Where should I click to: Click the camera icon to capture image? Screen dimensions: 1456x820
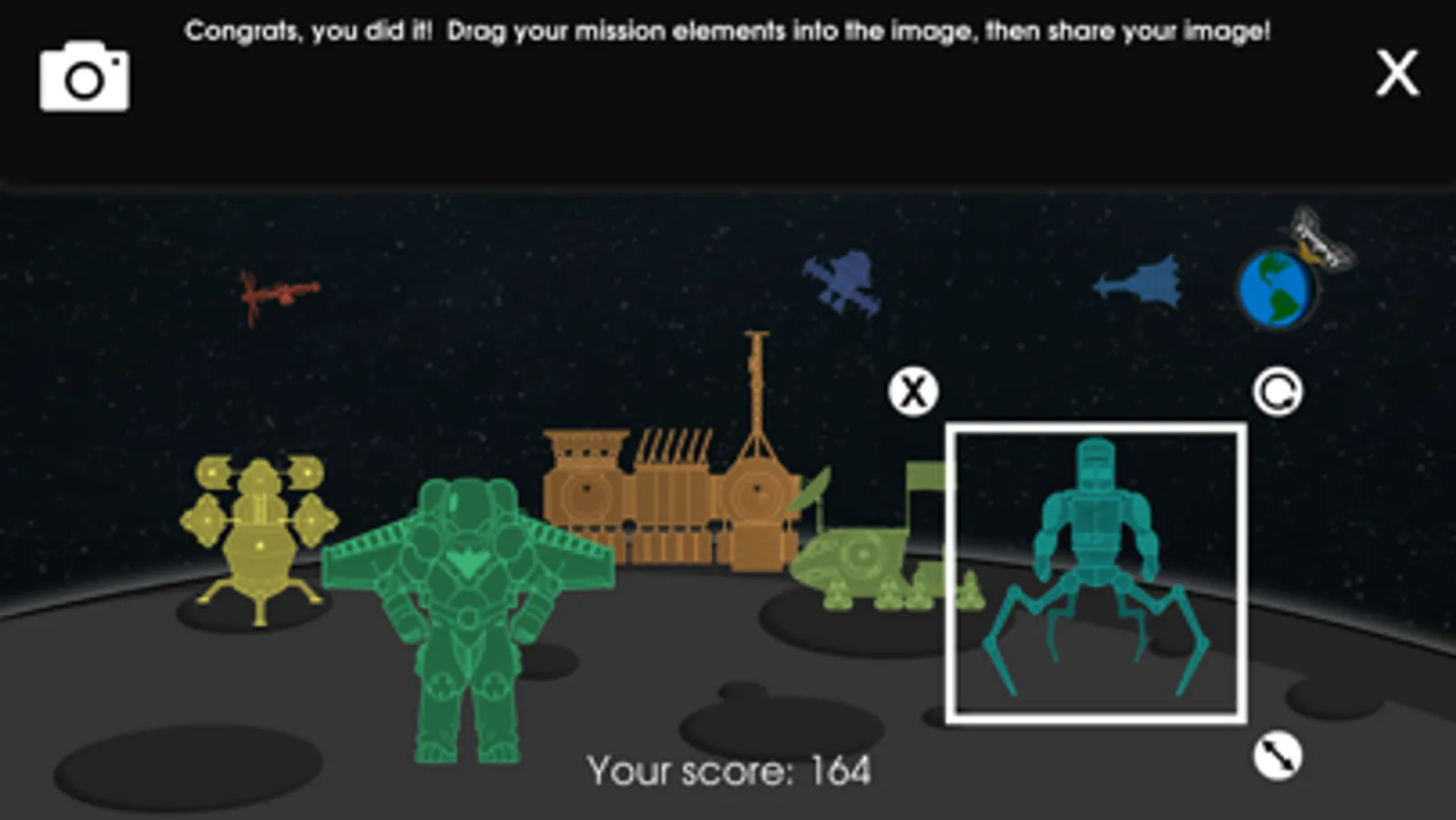(x=84, y=77)
